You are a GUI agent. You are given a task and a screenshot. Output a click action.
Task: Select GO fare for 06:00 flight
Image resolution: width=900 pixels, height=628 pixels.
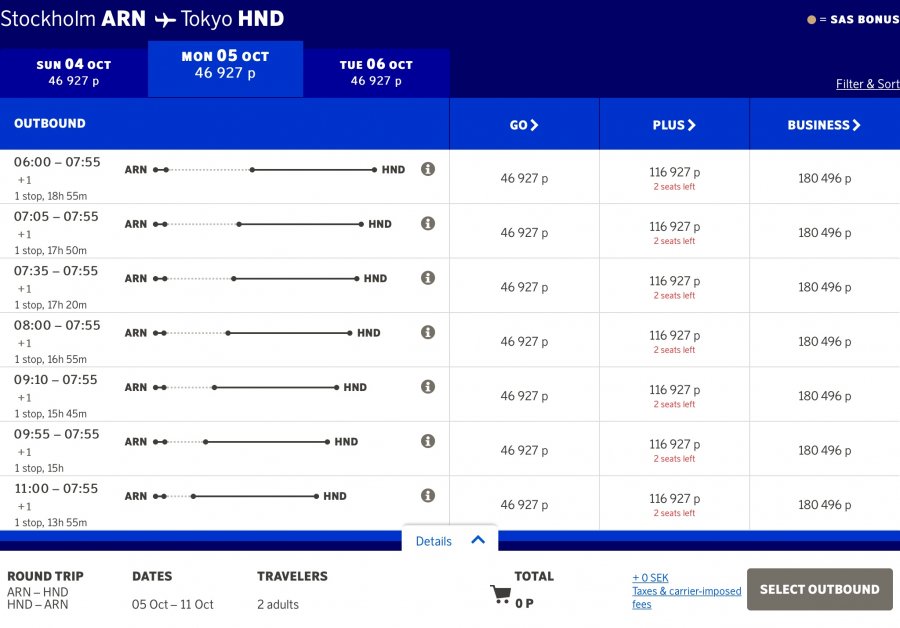(524, 178)
